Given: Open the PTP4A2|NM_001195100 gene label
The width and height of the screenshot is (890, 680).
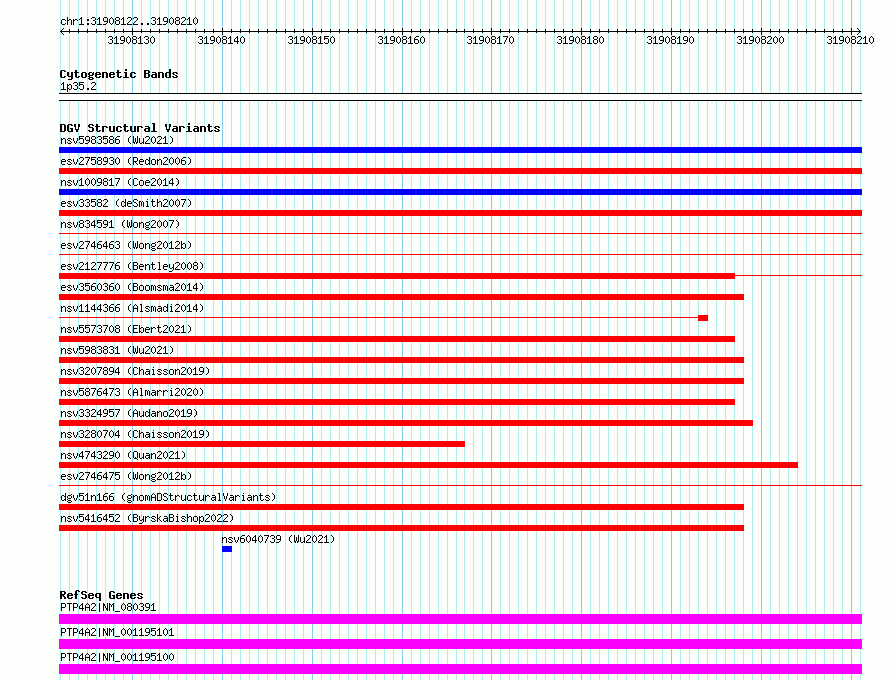Looking at the screenshot, I should [x=117, y=657].
